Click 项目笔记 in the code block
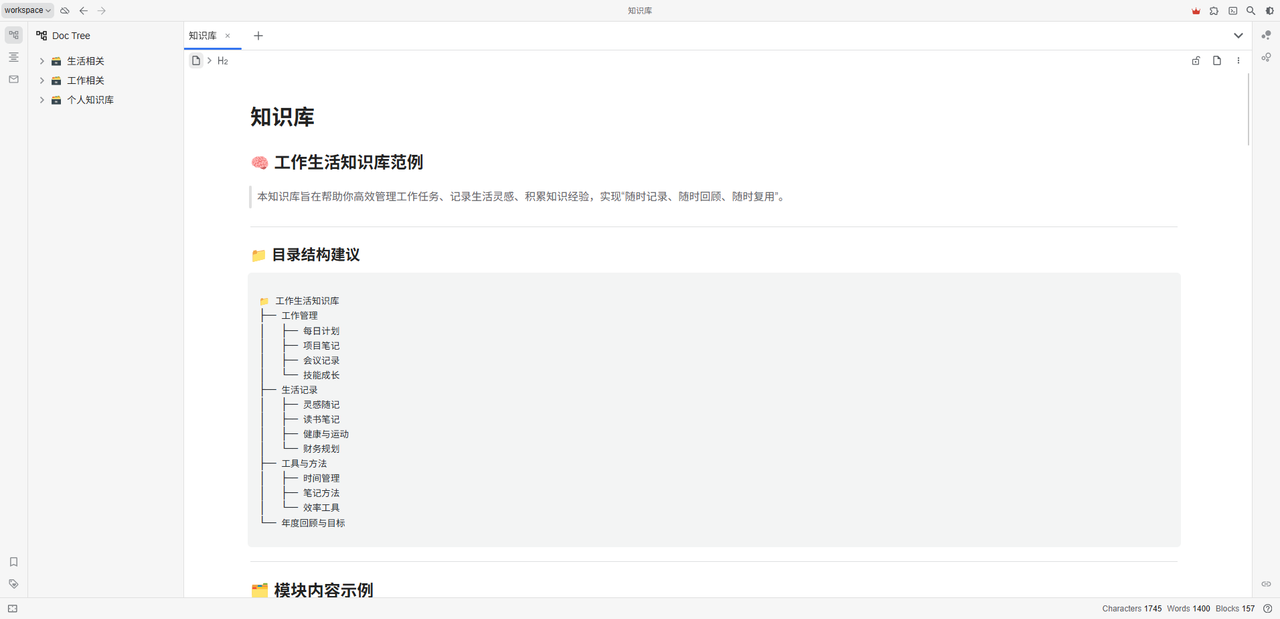Image resolution: width=1280 pixels, height=619 pixels. [321, 346]
